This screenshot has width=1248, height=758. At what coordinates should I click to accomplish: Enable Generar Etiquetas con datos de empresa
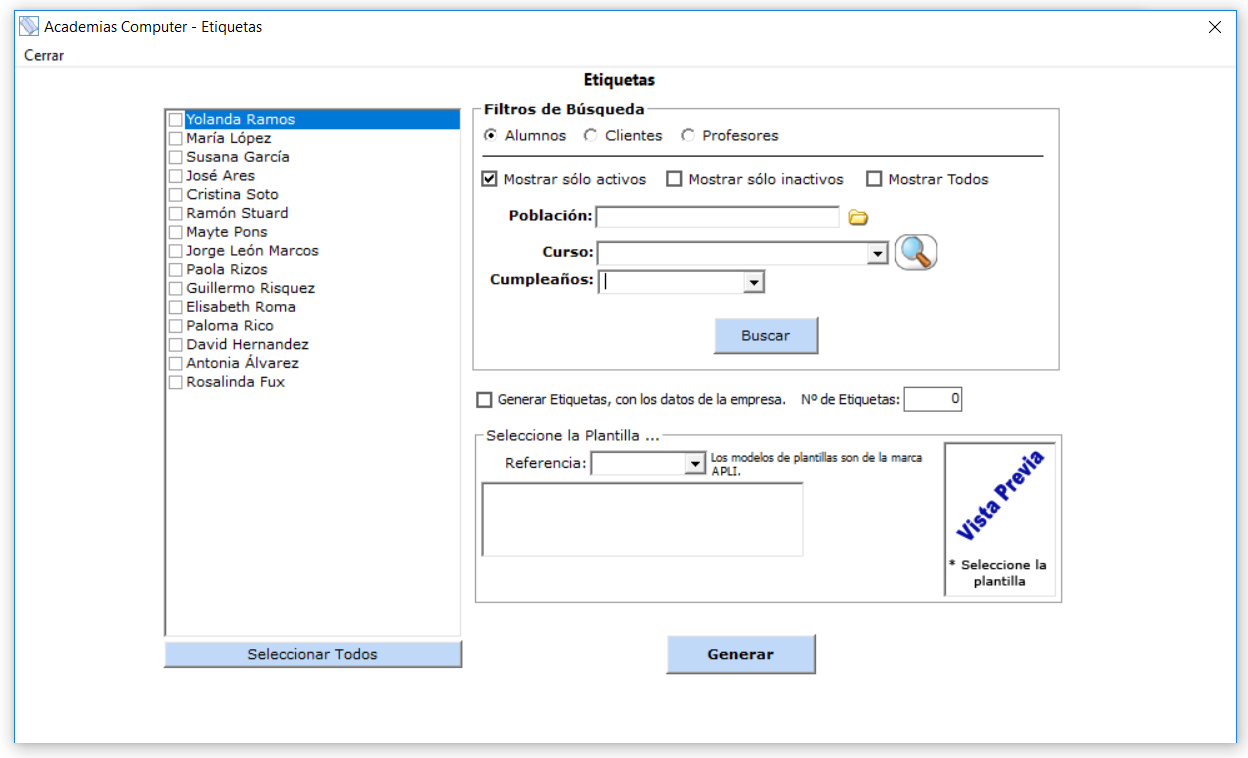click(x=484, y=400)
